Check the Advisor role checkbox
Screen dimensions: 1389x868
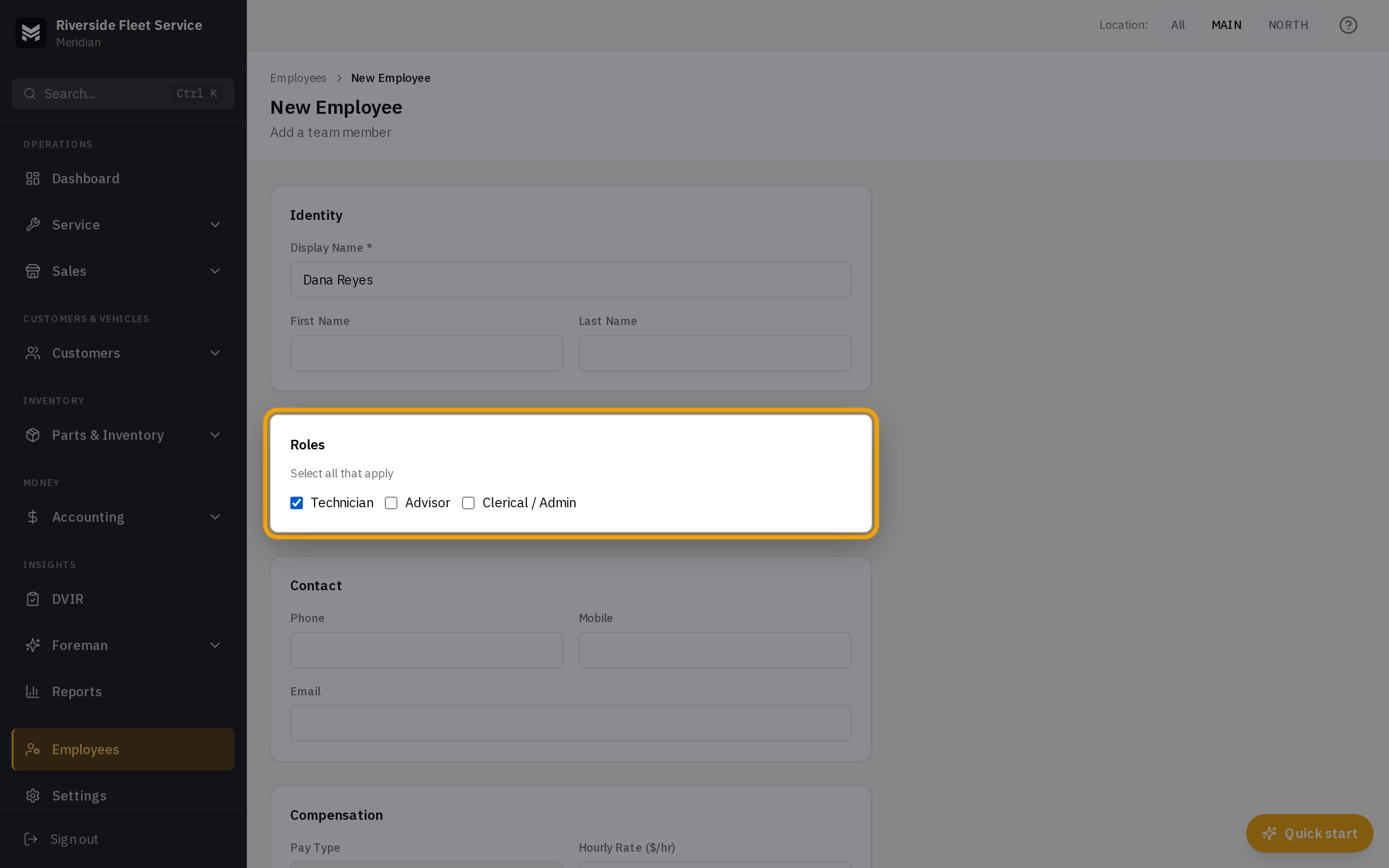[x=391, y=503]
